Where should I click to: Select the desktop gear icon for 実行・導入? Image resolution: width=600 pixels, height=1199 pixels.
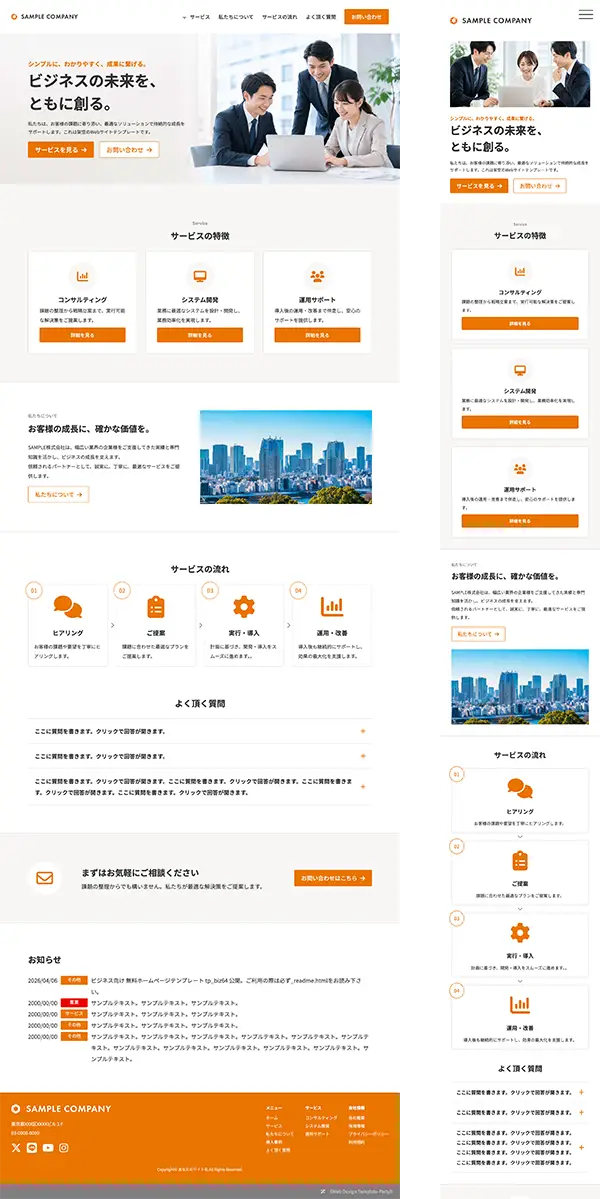point(244,606)
